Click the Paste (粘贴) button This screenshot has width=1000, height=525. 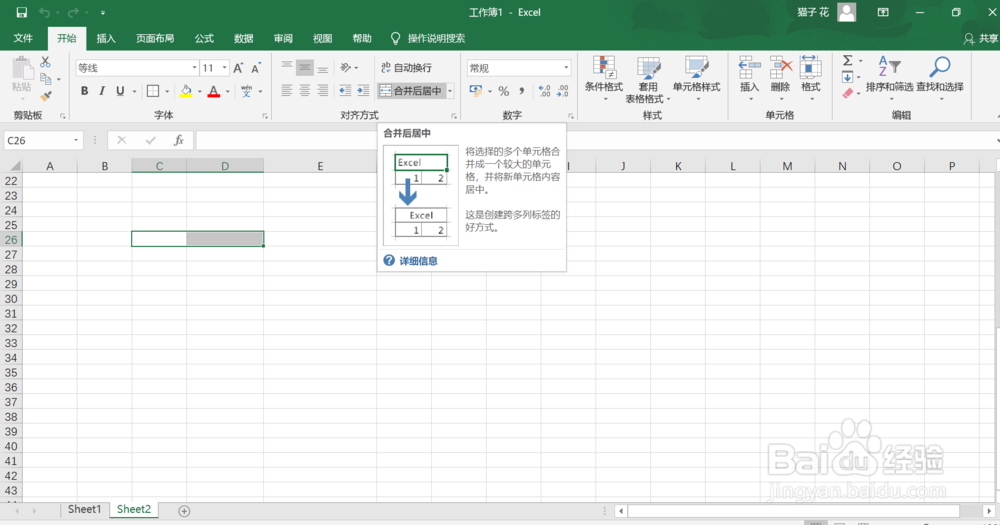(x=22, y=77)
